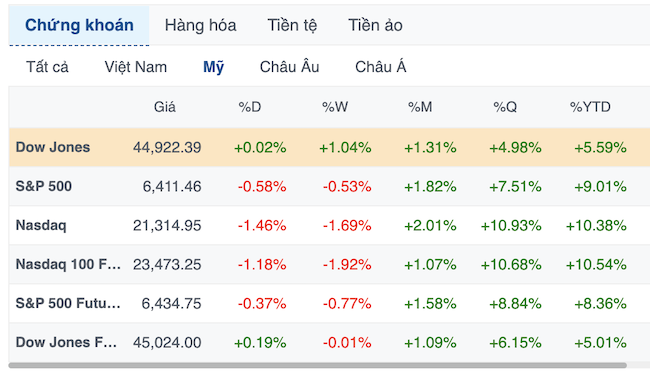Open the Dow Jones index row
Screen dimensions: 650x382
(x=329, y=147)
